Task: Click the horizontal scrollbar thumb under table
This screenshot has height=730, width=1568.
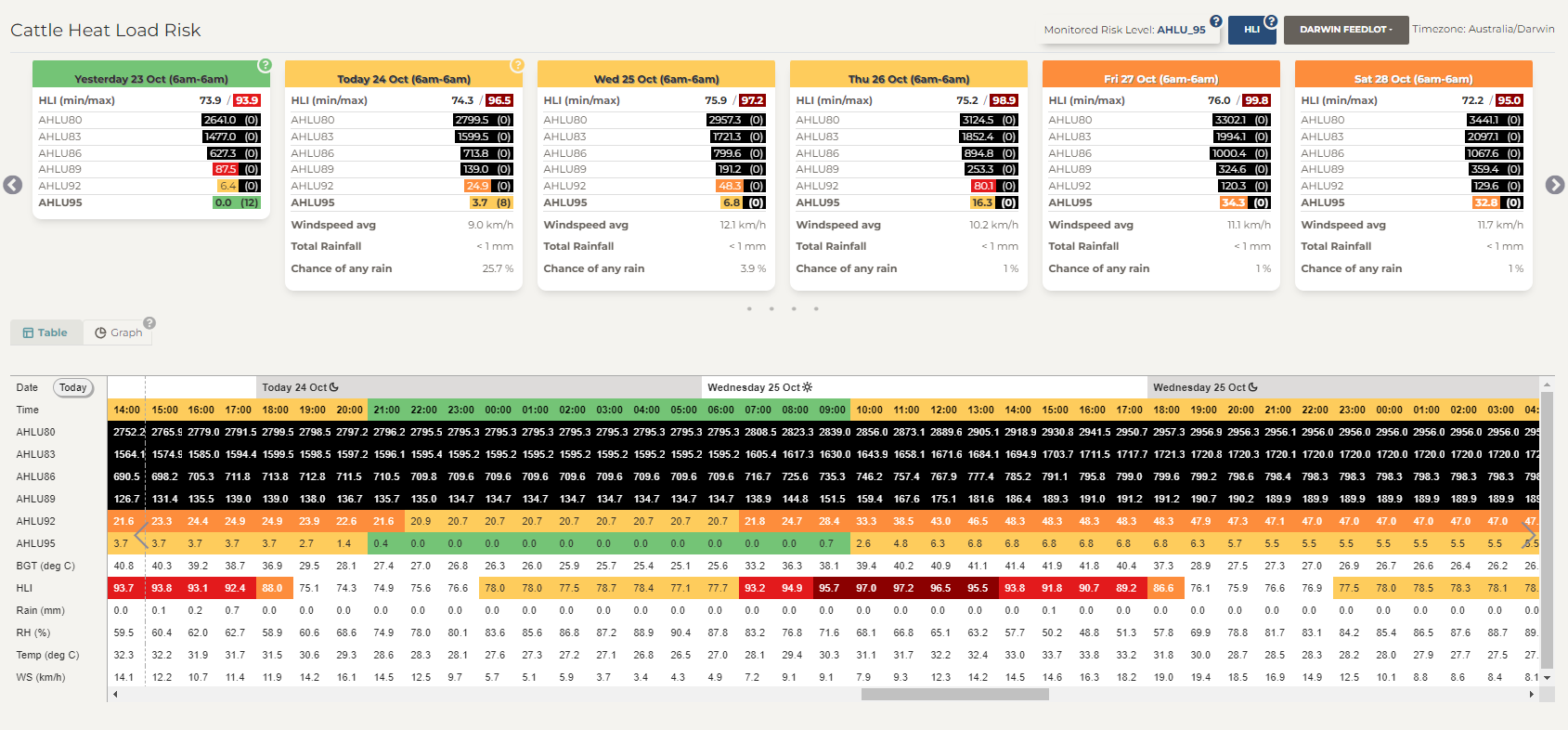Action: pyautogui.click(x=954, y=694)
